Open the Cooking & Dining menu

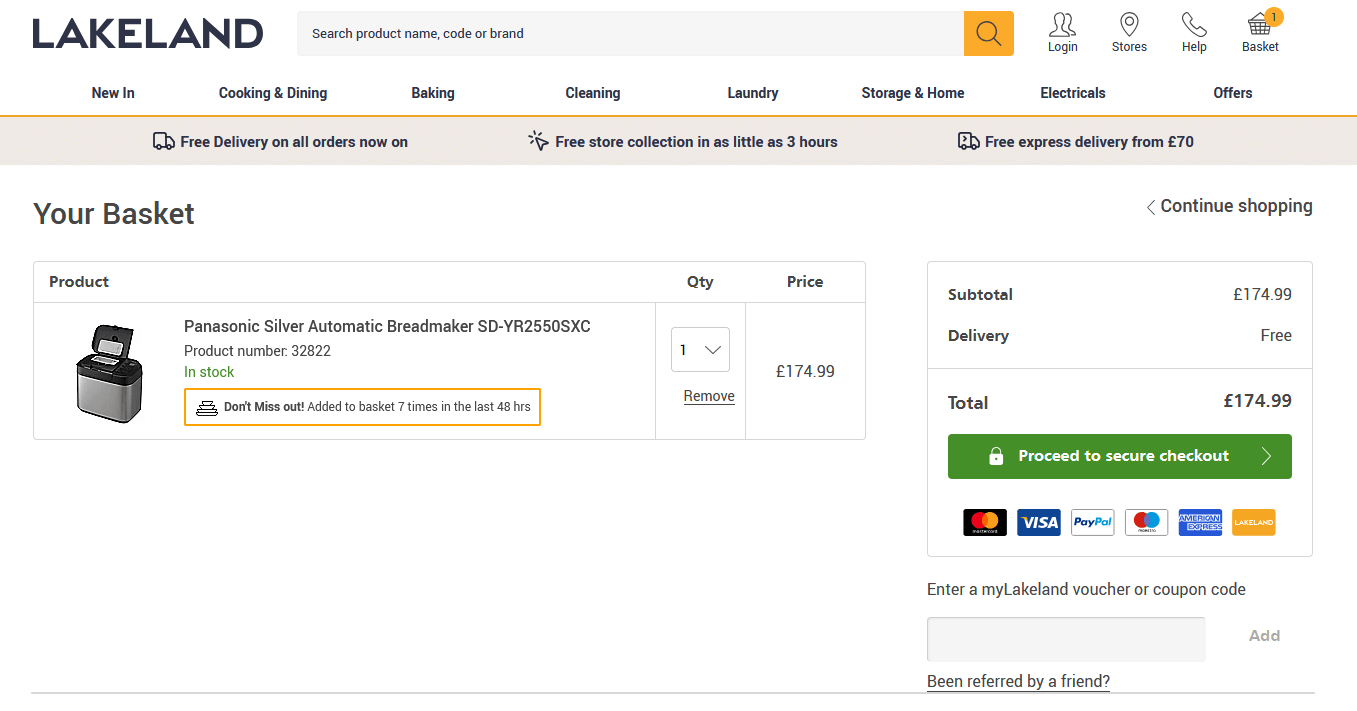273,93
